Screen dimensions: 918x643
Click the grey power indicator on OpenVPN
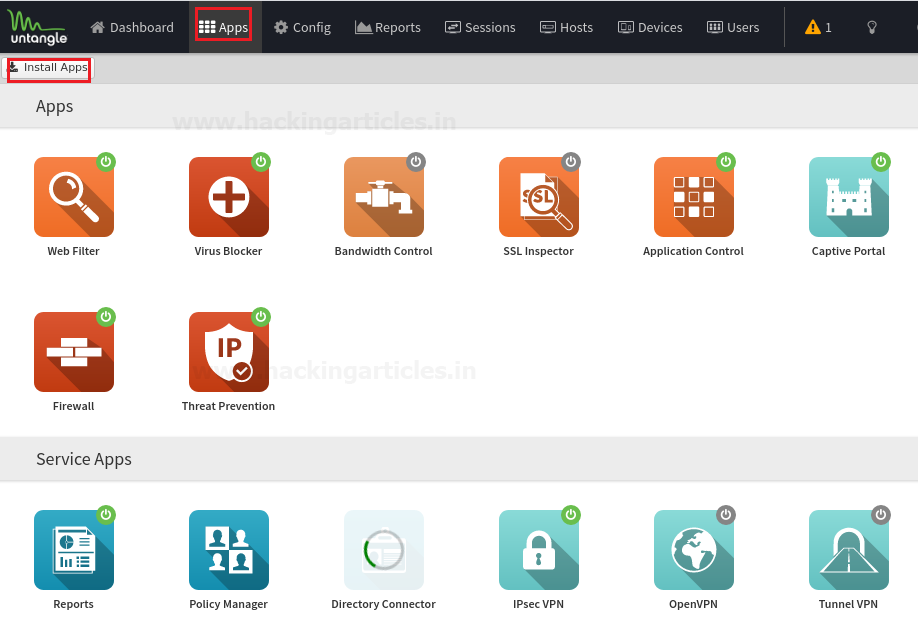tap(726, 515)
